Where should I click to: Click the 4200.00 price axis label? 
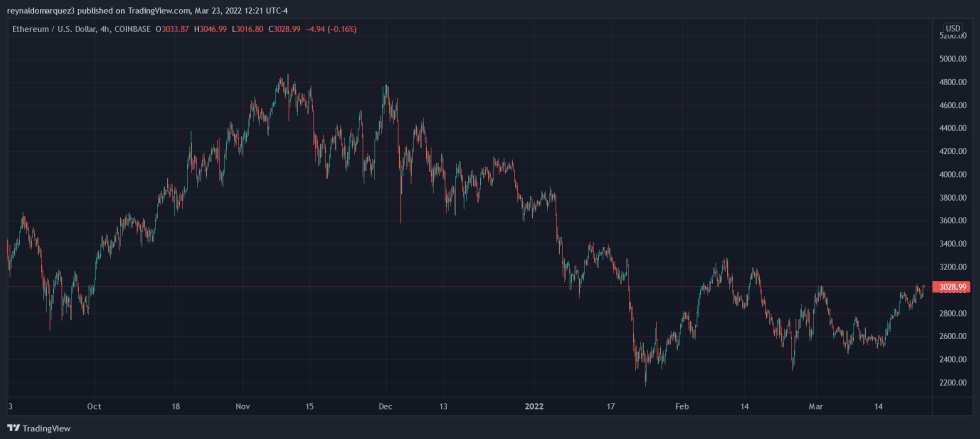click(953, 152)
